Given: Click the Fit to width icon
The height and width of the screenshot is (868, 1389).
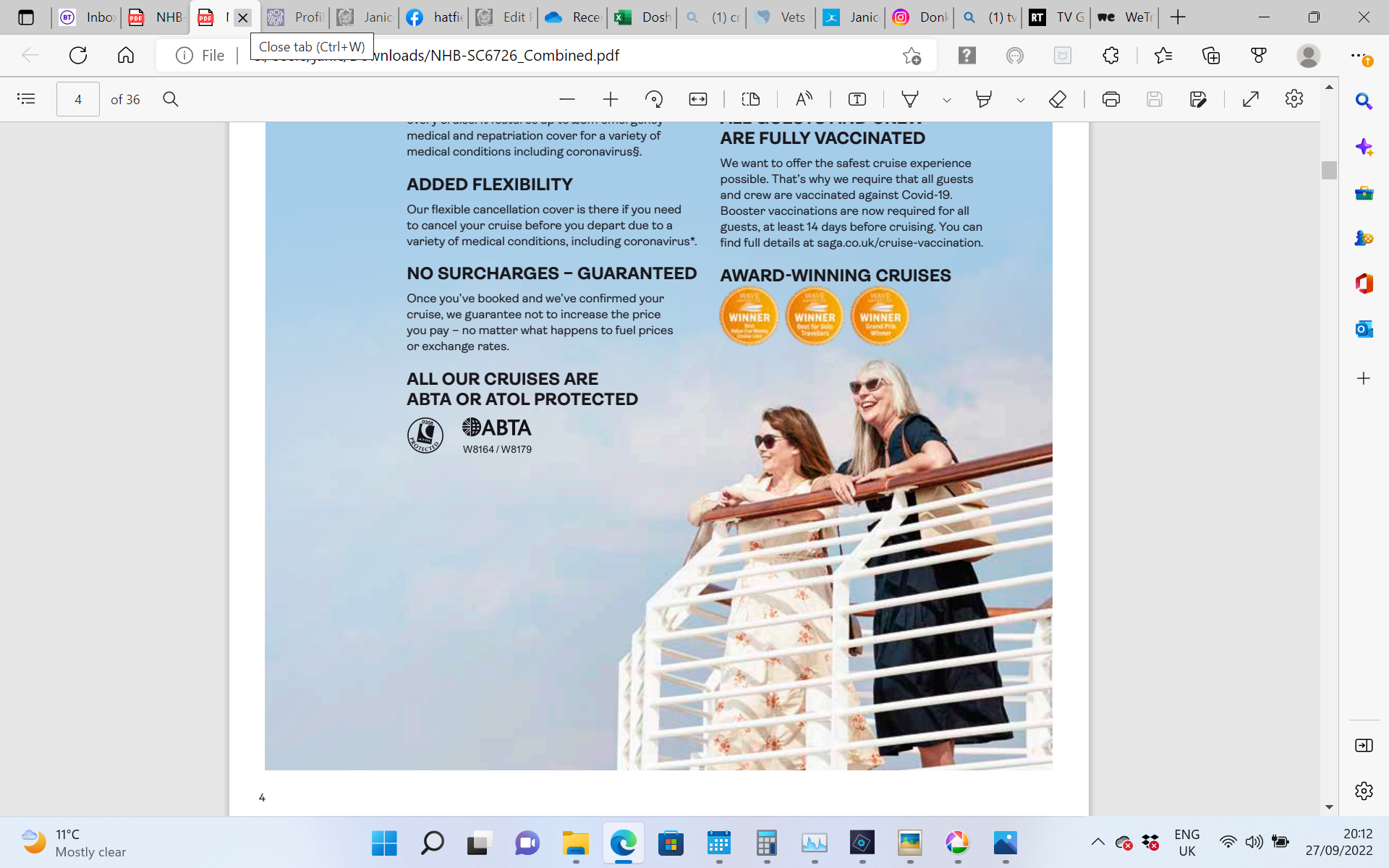Looking at the screenshot, I should point(698,99).
